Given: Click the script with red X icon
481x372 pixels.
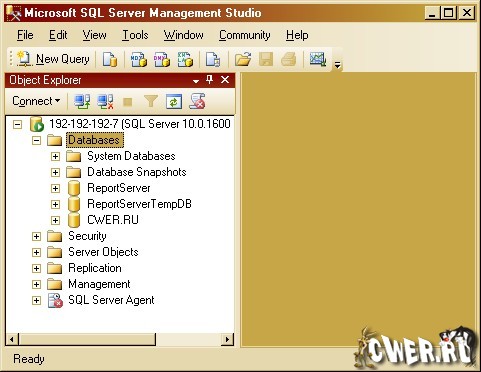Looking at the screenshot, I should pyautogui.click(x=197, y=101).
